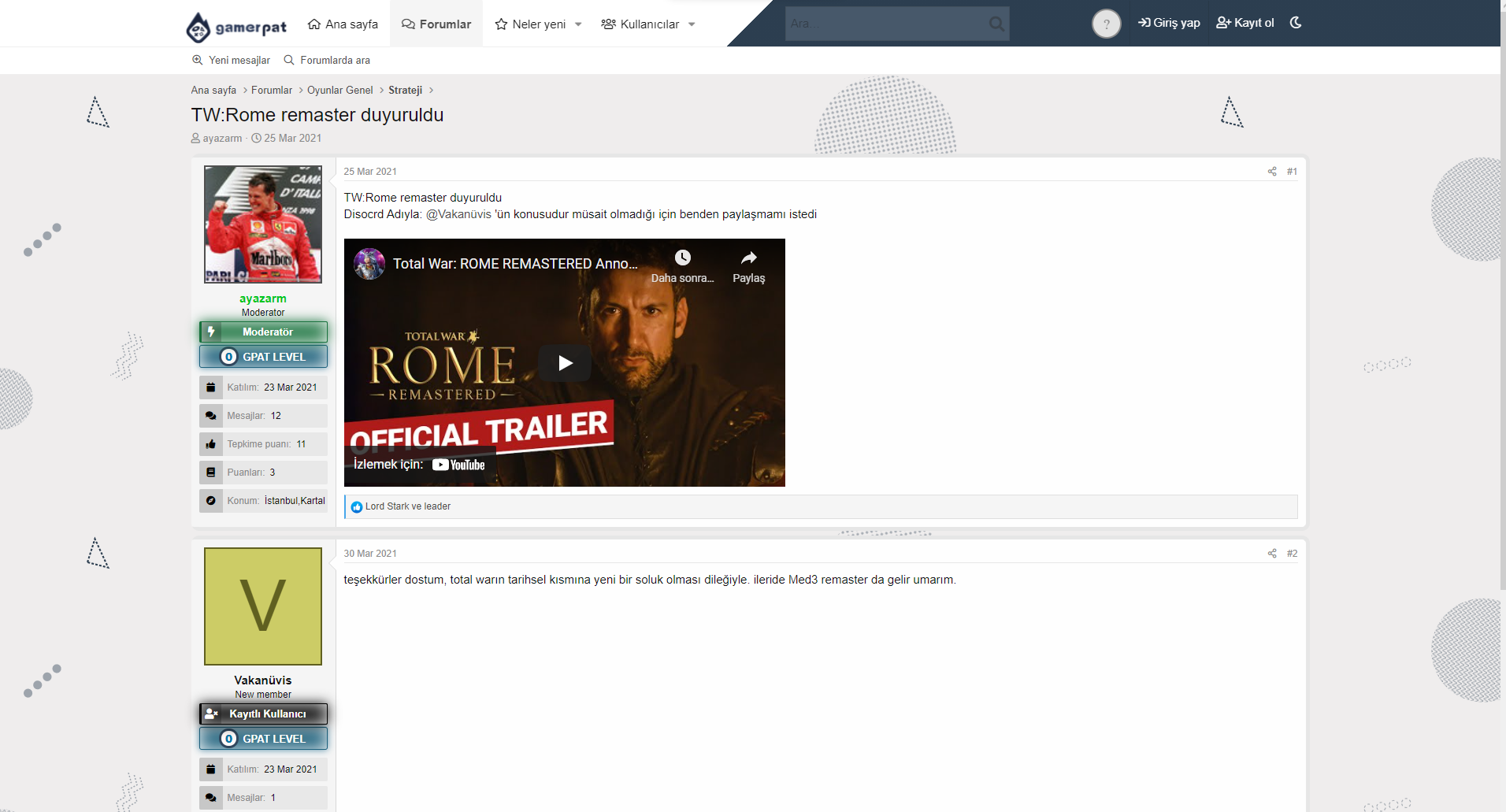The width and height of the screenshot is (1506, 812).
Task: Click the 30 Mar 2021 post date
Action: [x=370, y=553]
